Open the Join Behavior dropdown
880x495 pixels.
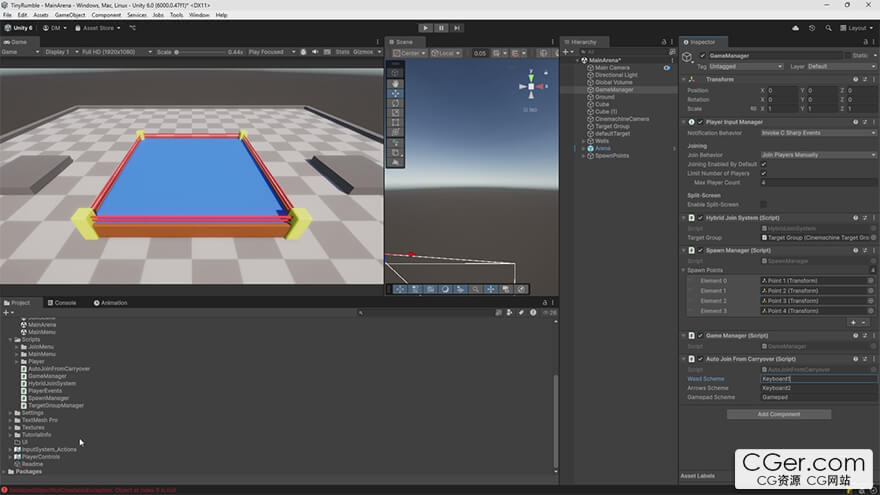tap(817, 155)
